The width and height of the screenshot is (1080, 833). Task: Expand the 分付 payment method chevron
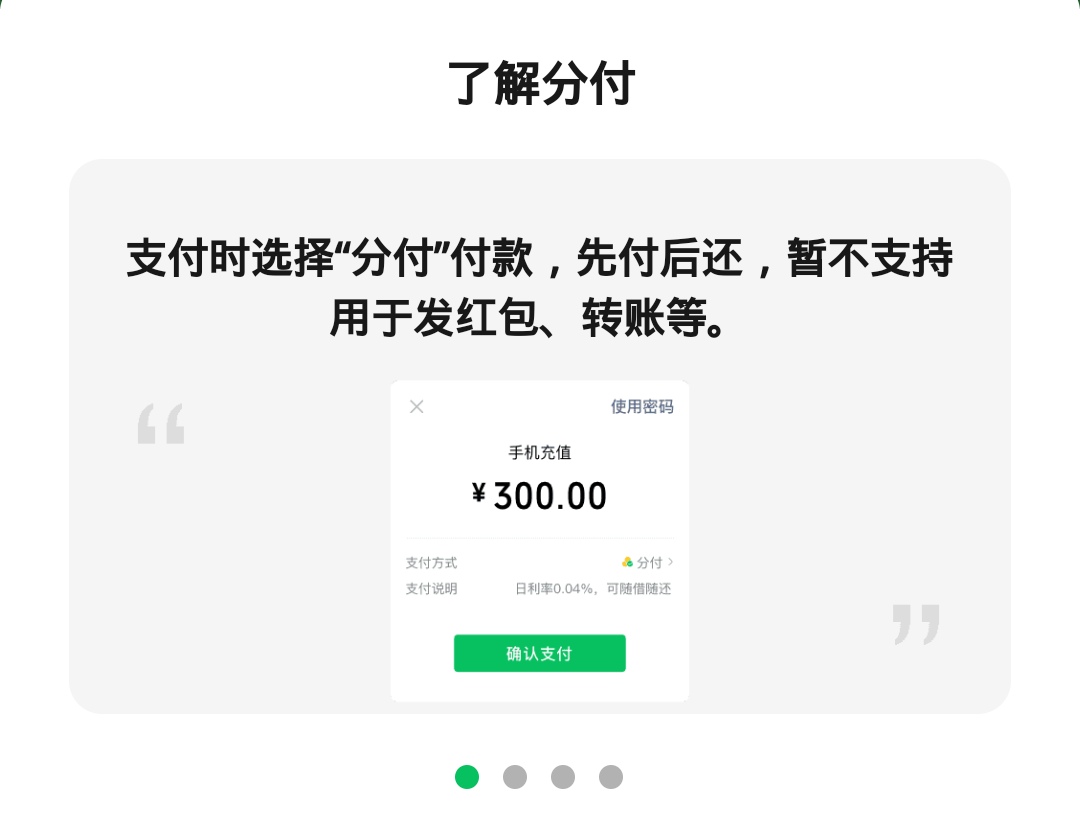click(x=671, y=562)
